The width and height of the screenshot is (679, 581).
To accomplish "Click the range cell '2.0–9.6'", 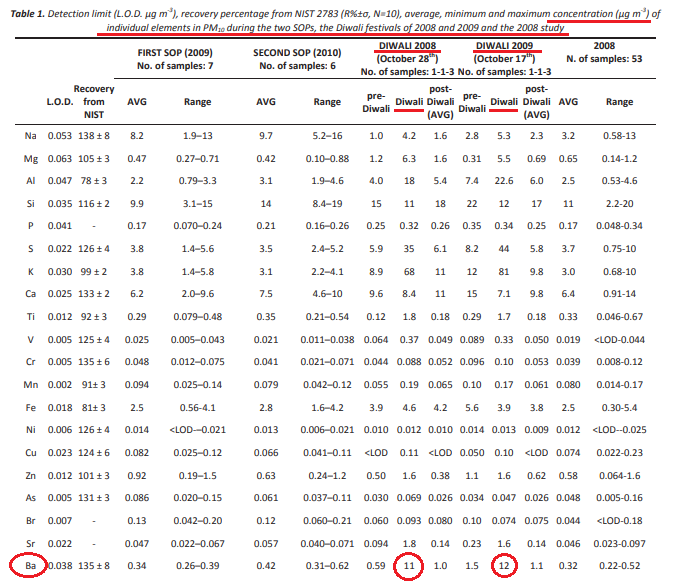I will tap(197, 294).
